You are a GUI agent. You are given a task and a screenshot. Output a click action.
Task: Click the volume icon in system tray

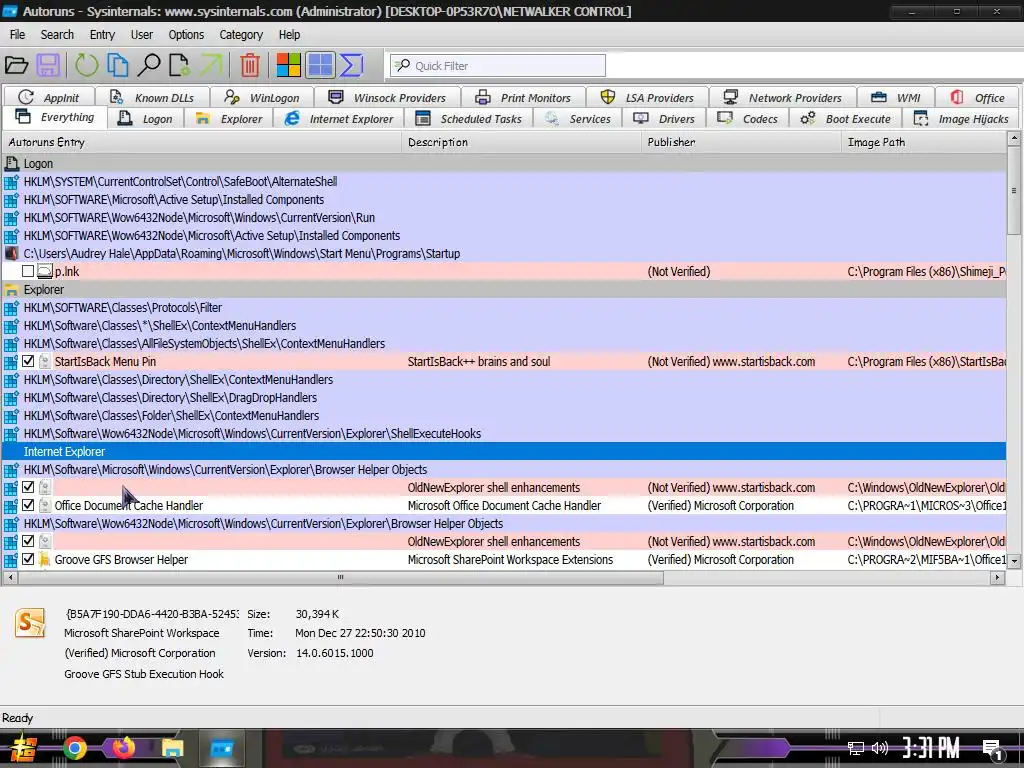[880, 748]
